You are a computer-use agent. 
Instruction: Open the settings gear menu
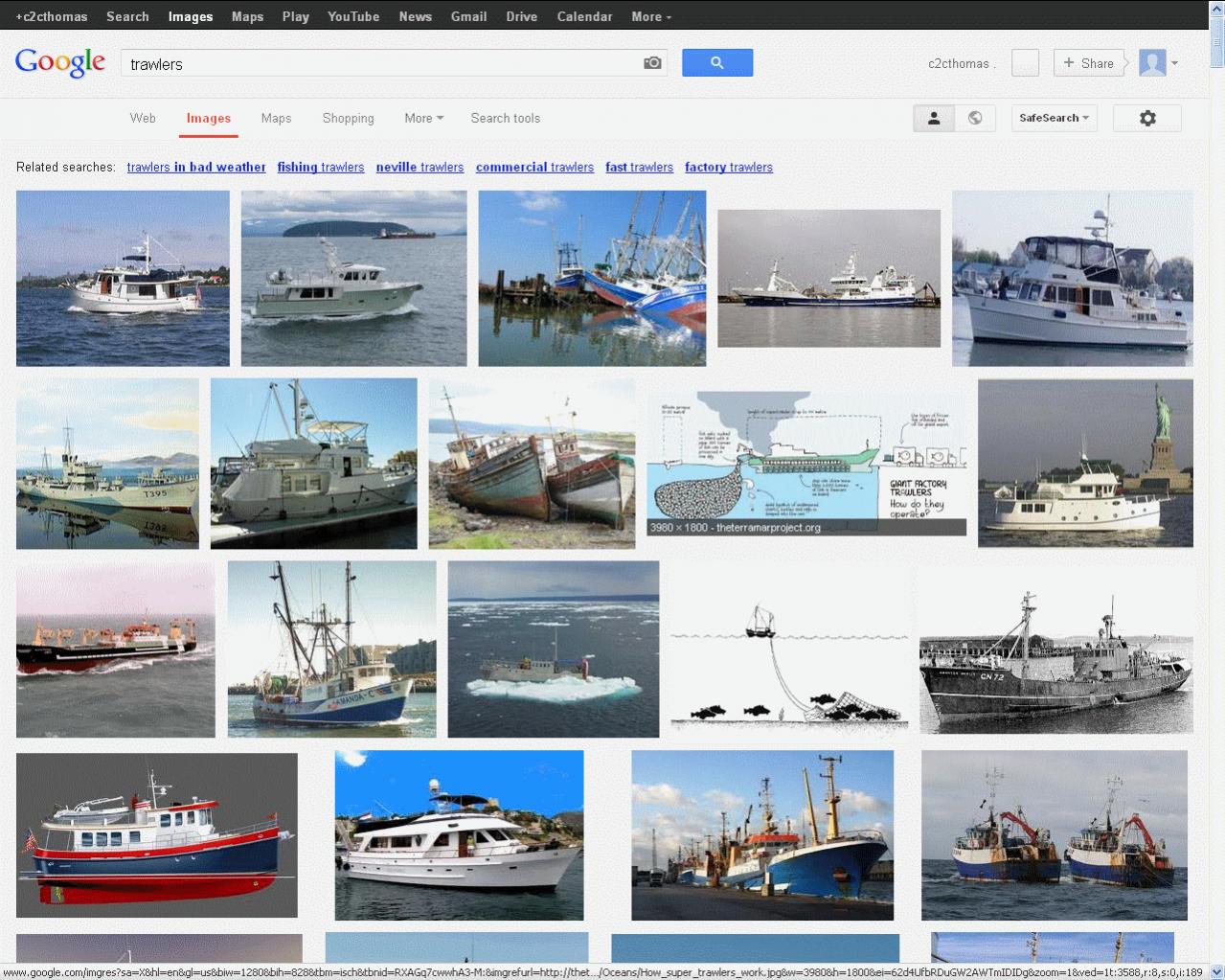[x=1147, y=118]
